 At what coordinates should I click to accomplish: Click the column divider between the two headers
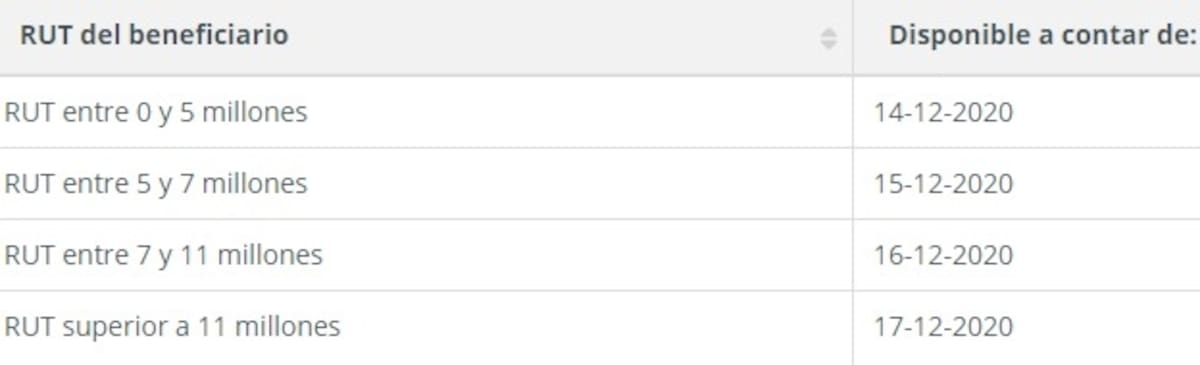coord(852,37)
